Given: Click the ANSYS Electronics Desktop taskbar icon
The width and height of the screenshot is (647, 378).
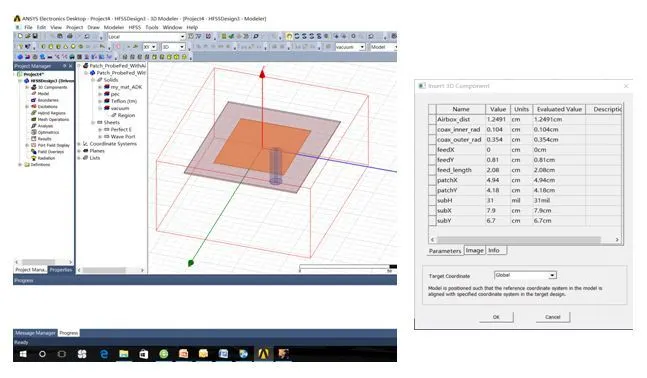Looking at the screenshot, I should (x=264, y=354).
